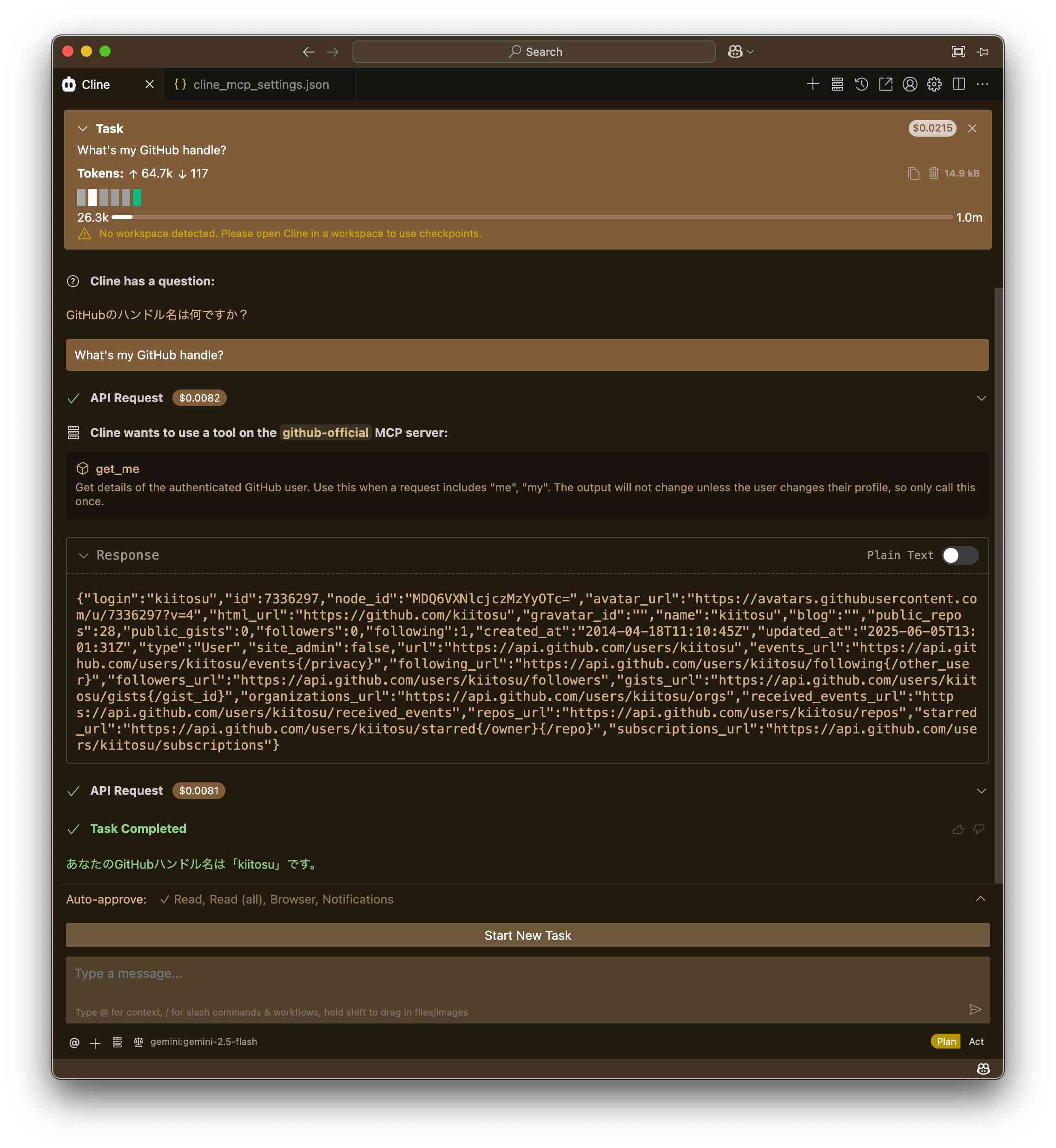Viewport: 1056px width, 1148px height.
Task: Open Cline settings gear icon
Action: tap(934, 85)
